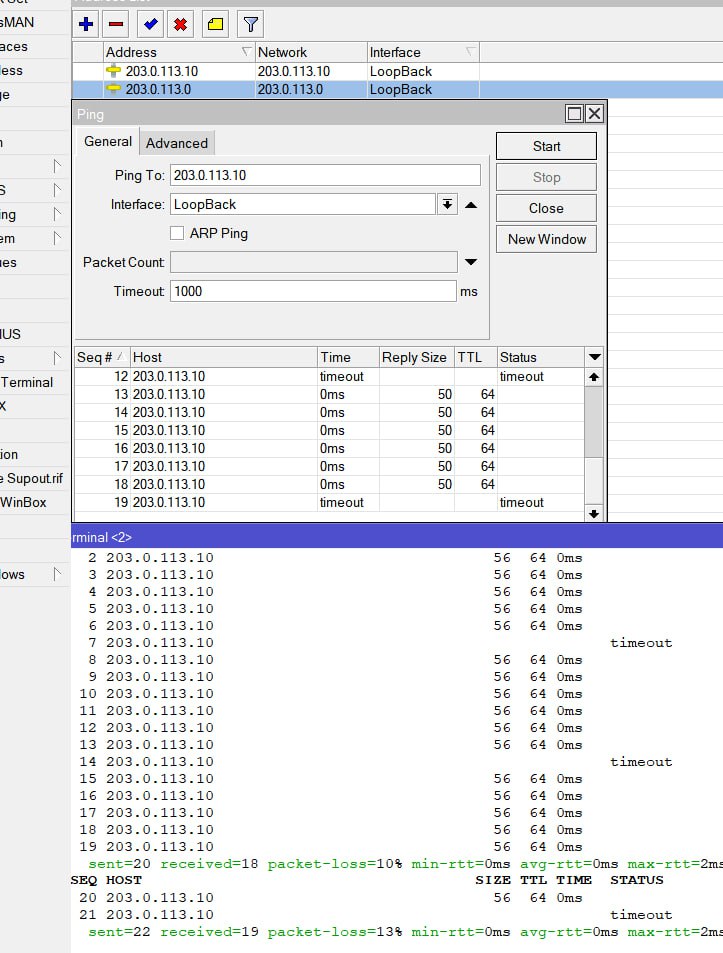Select address row 203.0.113.0 icon
This screenshot has height=953, width=723.
(114, 89)
